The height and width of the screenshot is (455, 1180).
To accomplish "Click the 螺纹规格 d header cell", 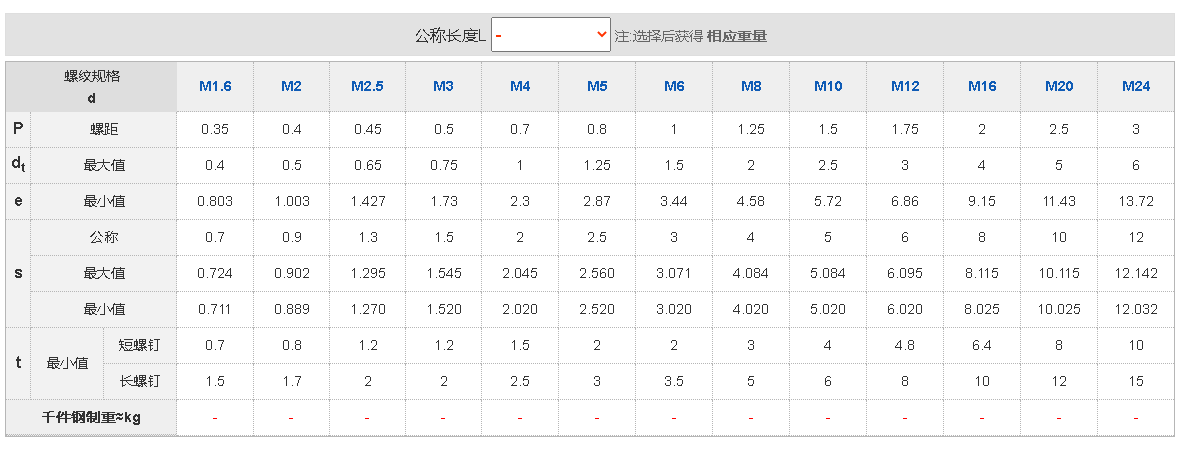I will [92, 87].
